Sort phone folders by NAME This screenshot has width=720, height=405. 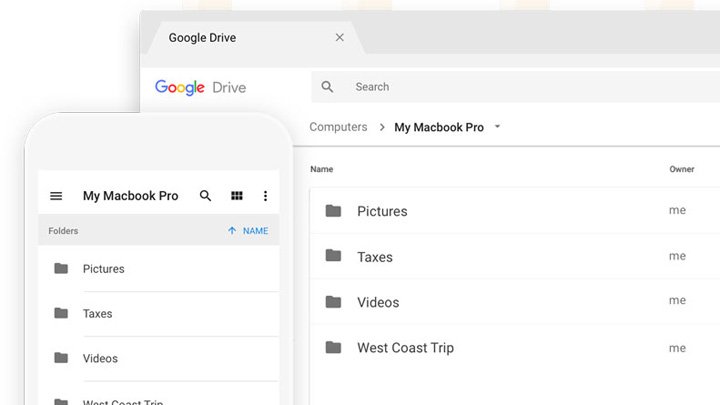click(255, 231)
